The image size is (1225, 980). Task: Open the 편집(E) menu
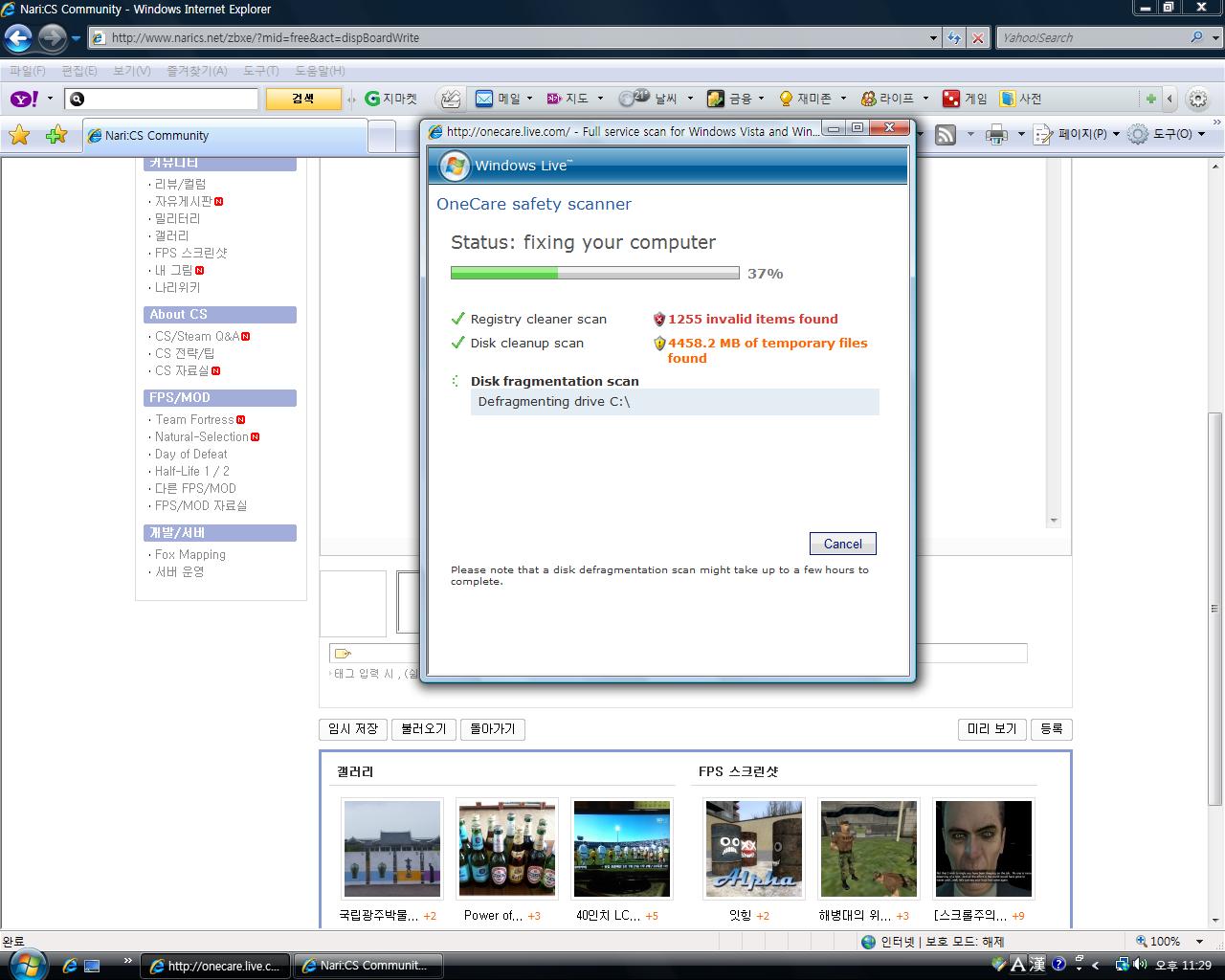tap(78, 71)
